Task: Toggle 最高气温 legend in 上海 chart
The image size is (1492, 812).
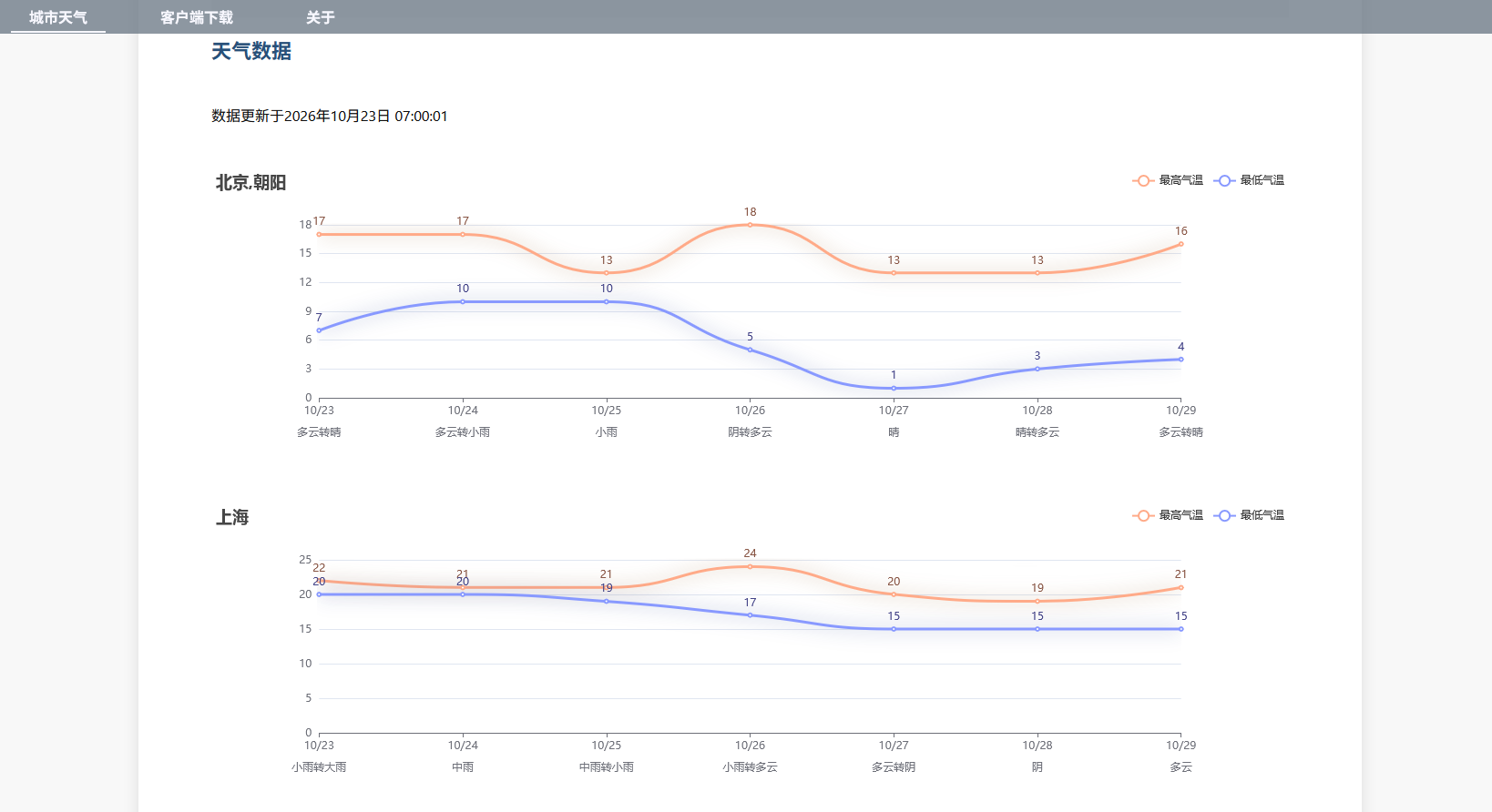Action: [1168, 515]
